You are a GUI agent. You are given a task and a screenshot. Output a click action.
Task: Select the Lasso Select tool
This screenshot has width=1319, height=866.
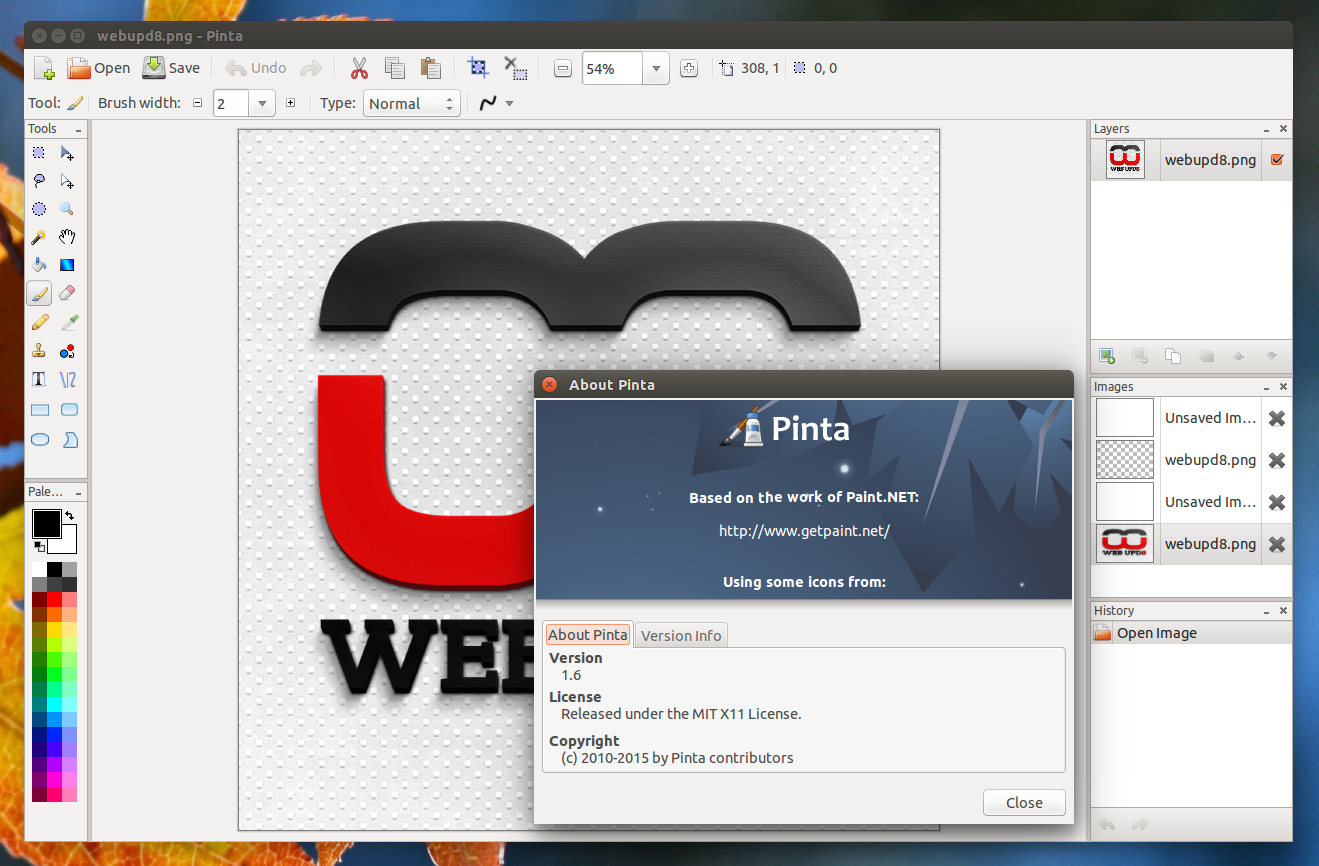(39, 181)
